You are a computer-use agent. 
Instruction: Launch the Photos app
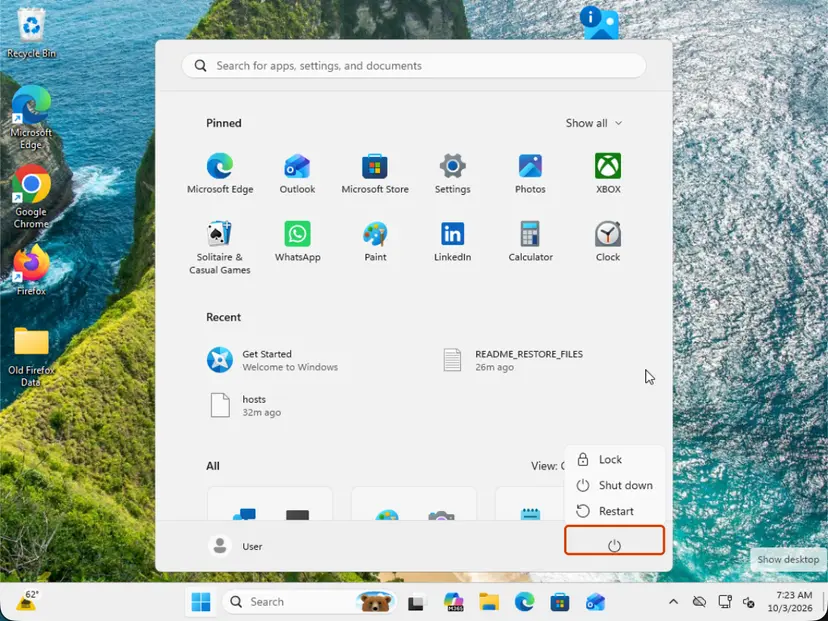(530, 174)
